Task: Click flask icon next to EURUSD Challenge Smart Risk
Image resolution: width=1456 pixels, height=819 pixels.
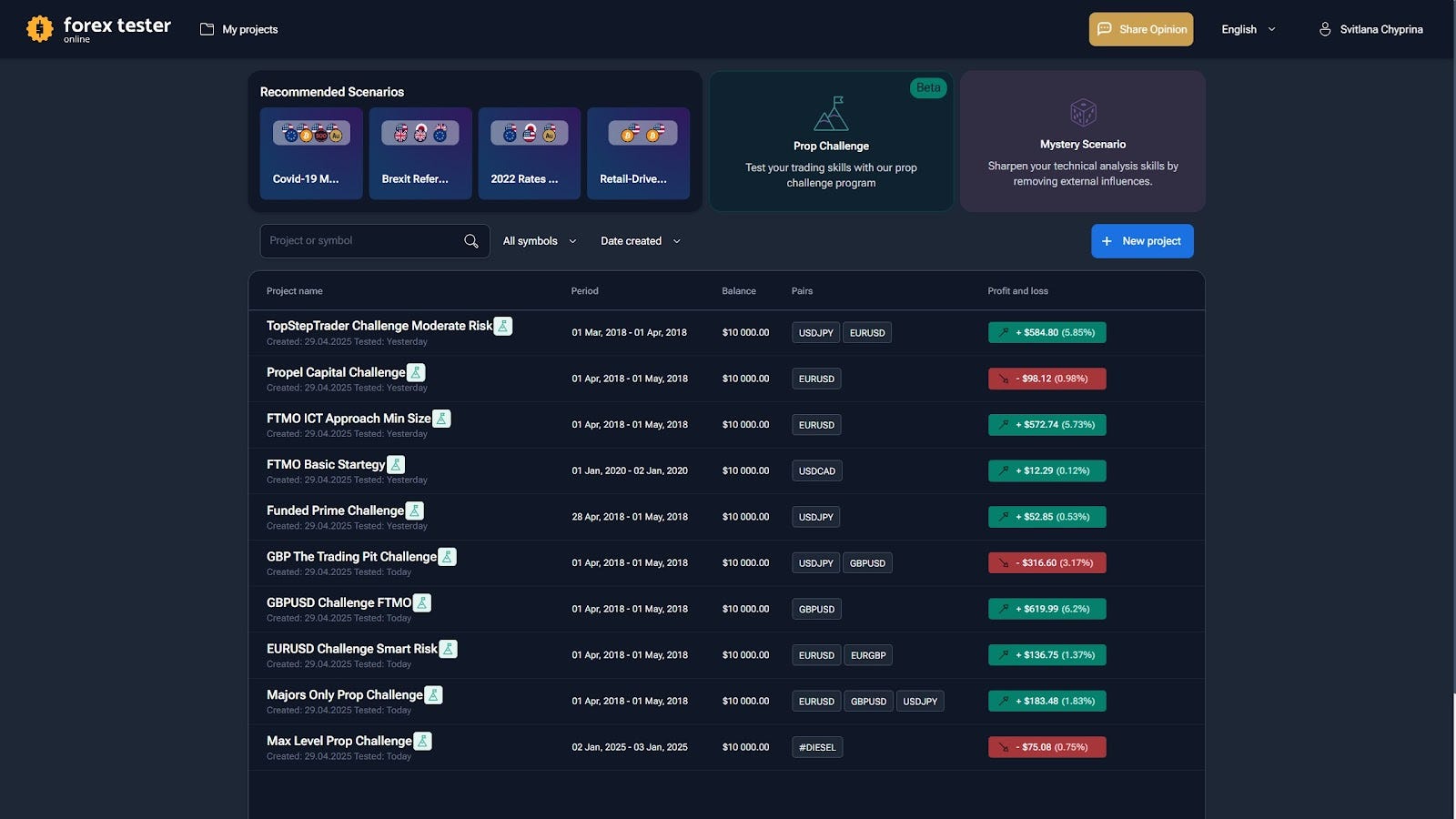Action: click(448, 649)
